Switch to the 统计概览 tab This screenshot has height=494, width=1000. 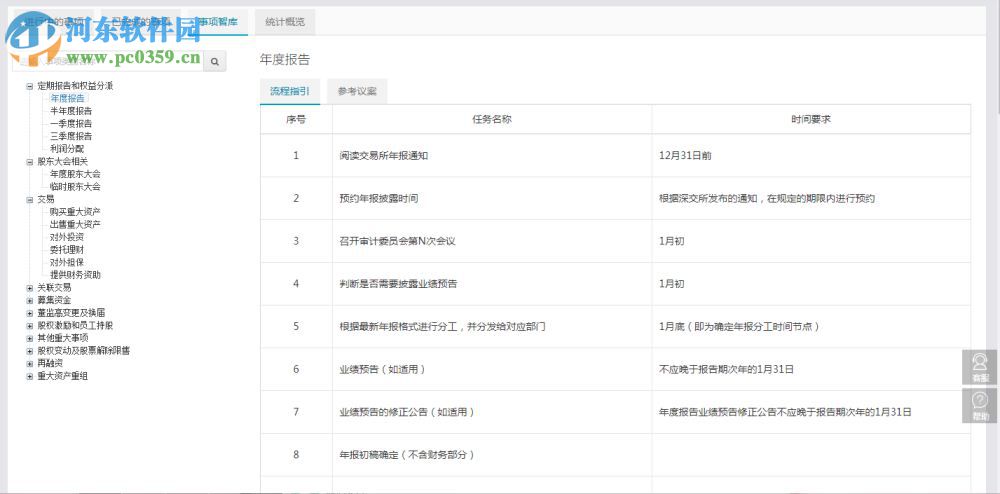(285, 22)
